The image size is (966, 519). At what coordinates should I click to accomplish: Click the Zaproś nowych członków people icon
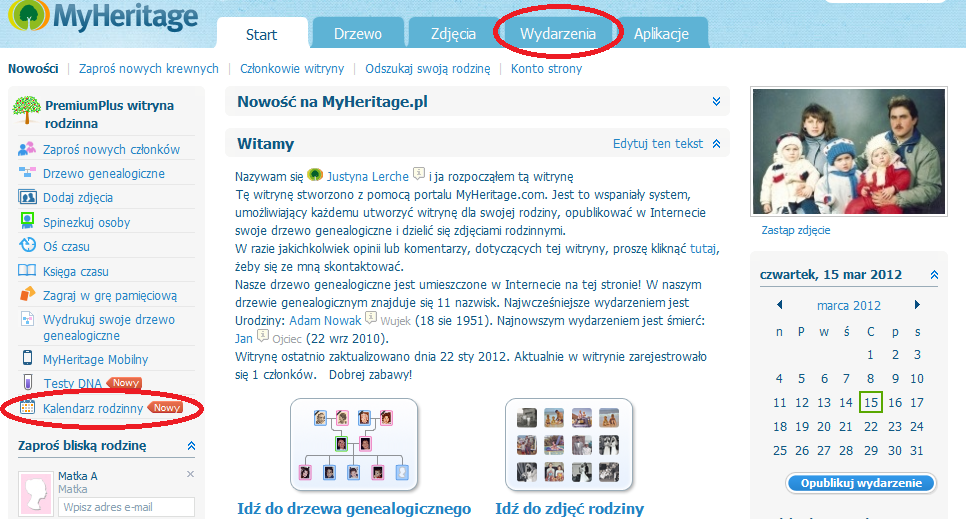tap(27, 149)
